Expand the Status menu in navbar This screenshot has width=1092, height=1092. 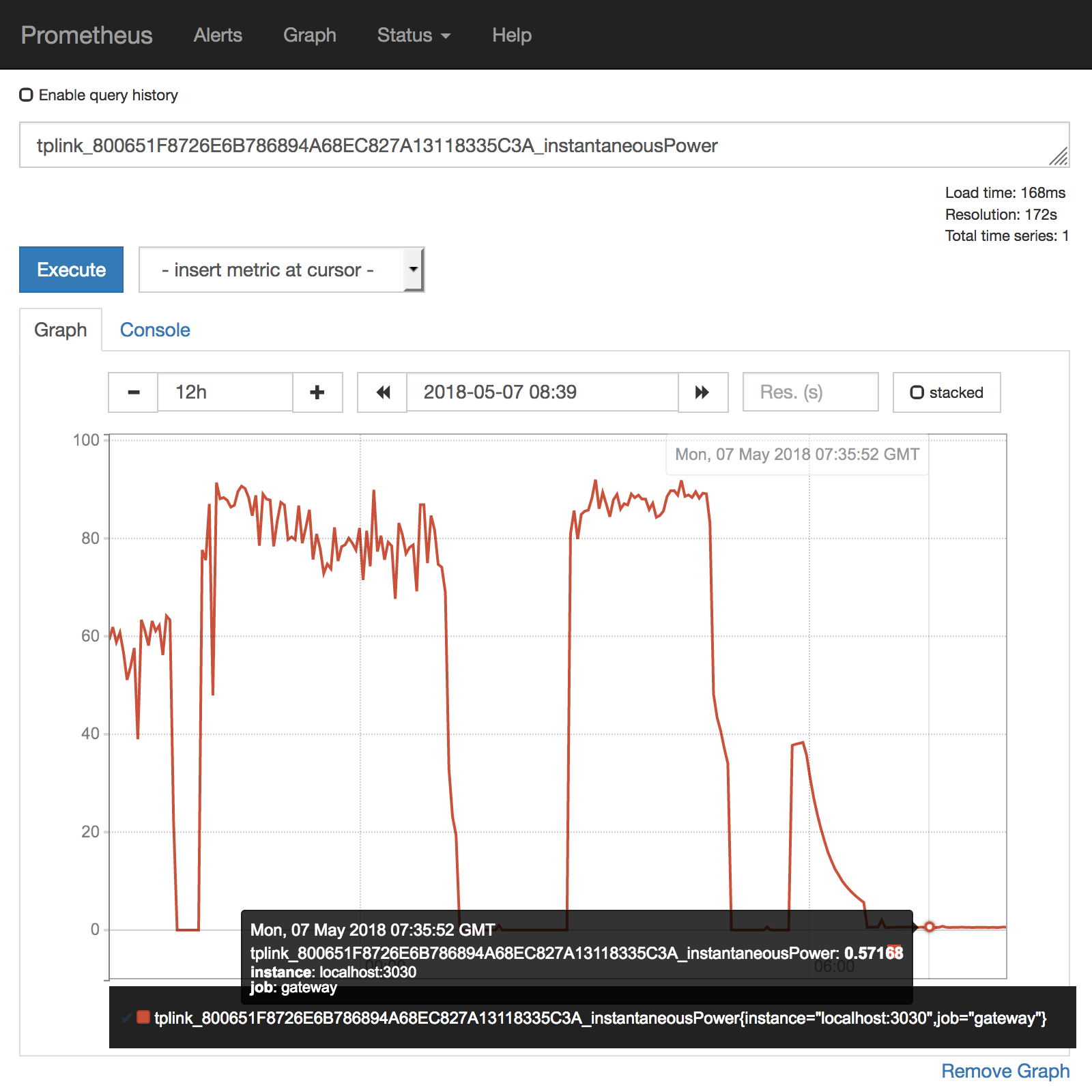[414, 35]
